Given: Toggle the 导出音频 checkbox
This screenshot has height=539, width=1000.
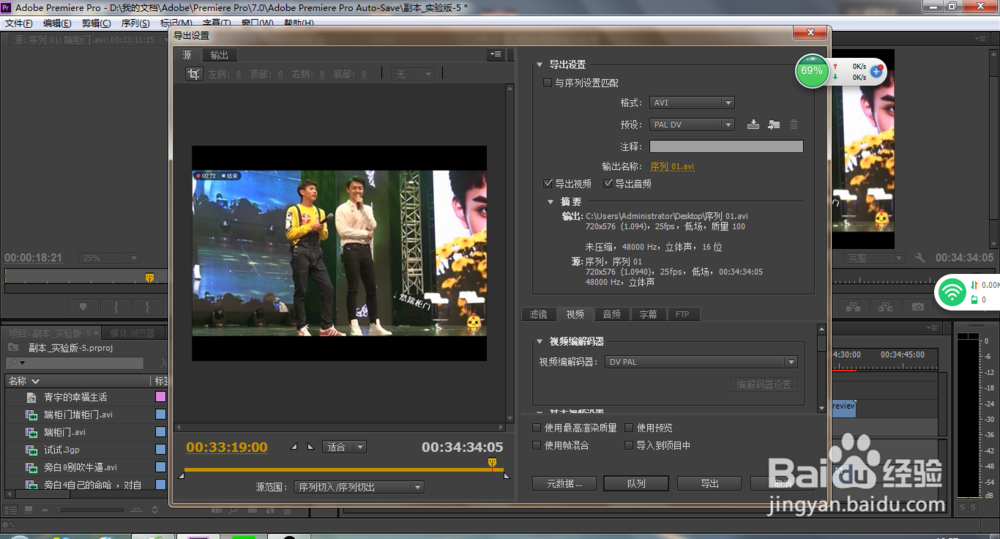Looking at the screenshot, I should [608, 183].
